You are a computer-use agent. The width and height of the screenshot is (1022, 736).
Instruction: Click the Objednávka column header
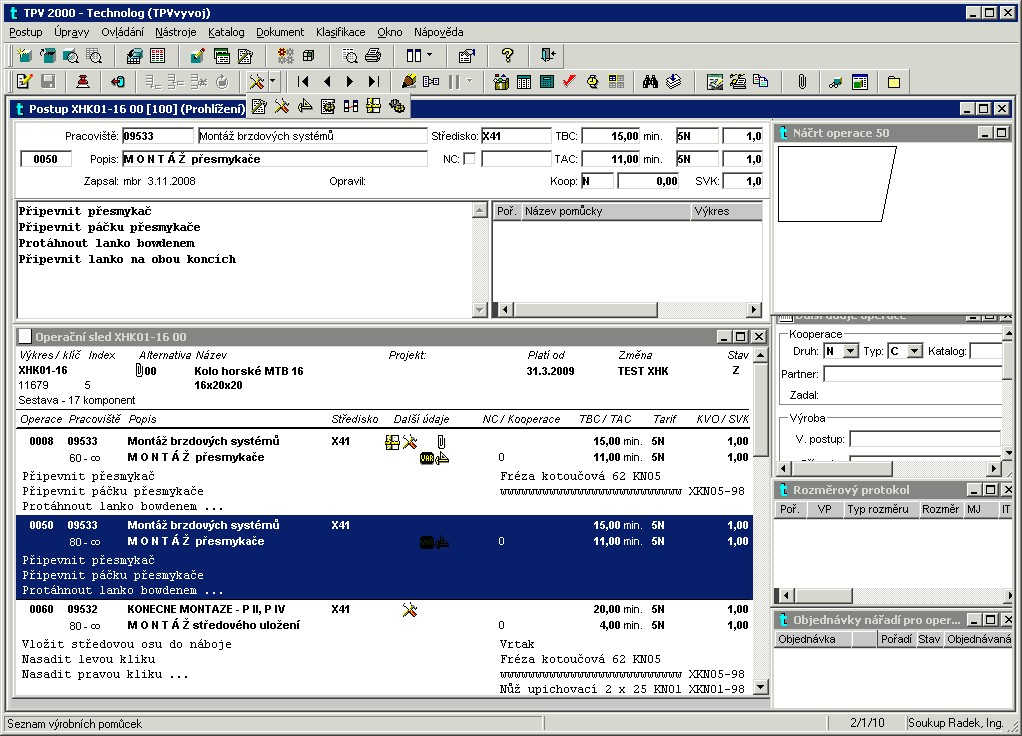[x=813, y=639]
